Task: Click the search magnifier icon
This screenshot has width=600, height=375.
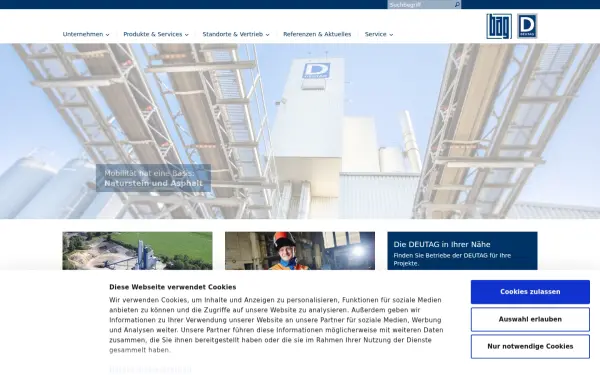Action: 457,5
